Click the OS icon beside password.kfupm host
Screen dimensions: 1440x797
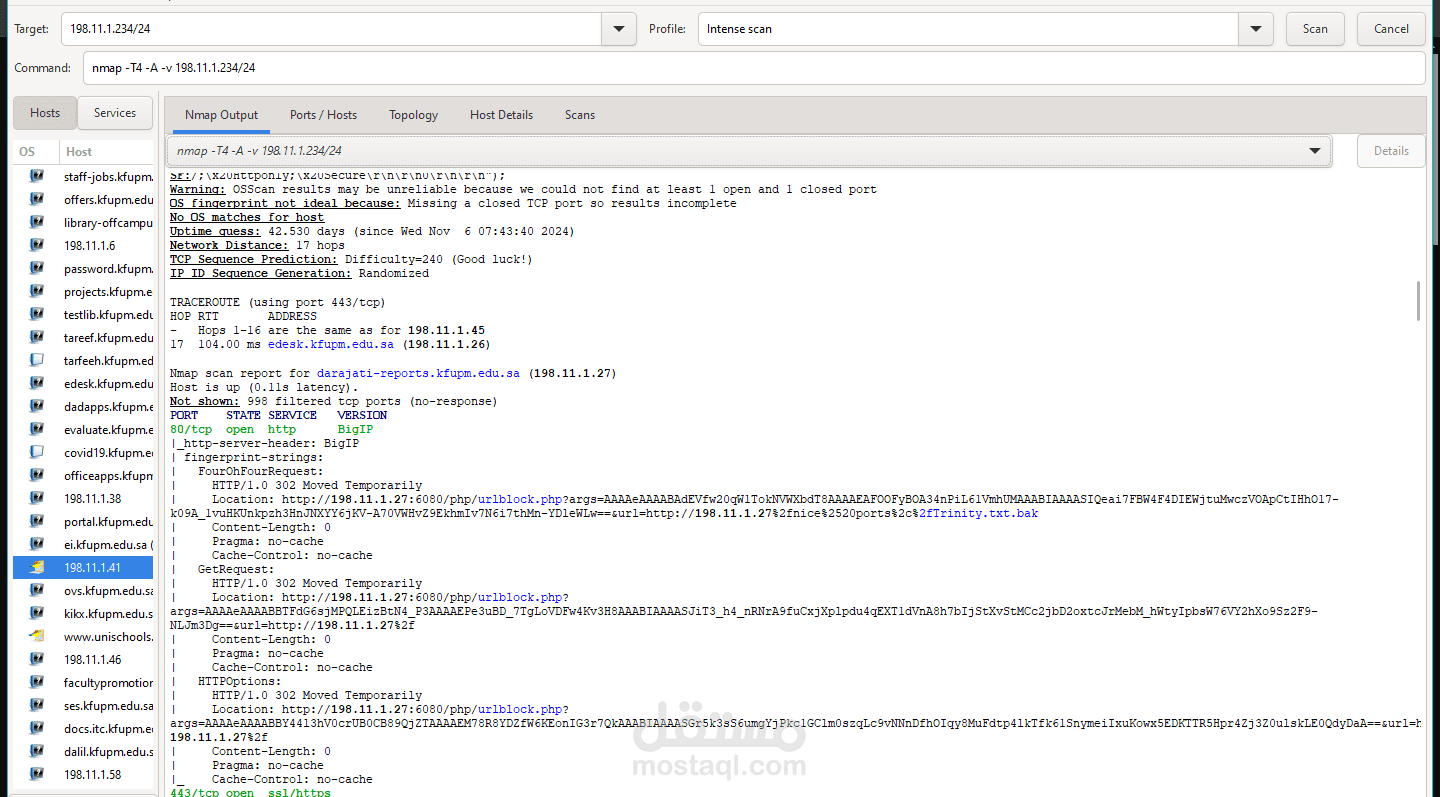click(37, 268)
